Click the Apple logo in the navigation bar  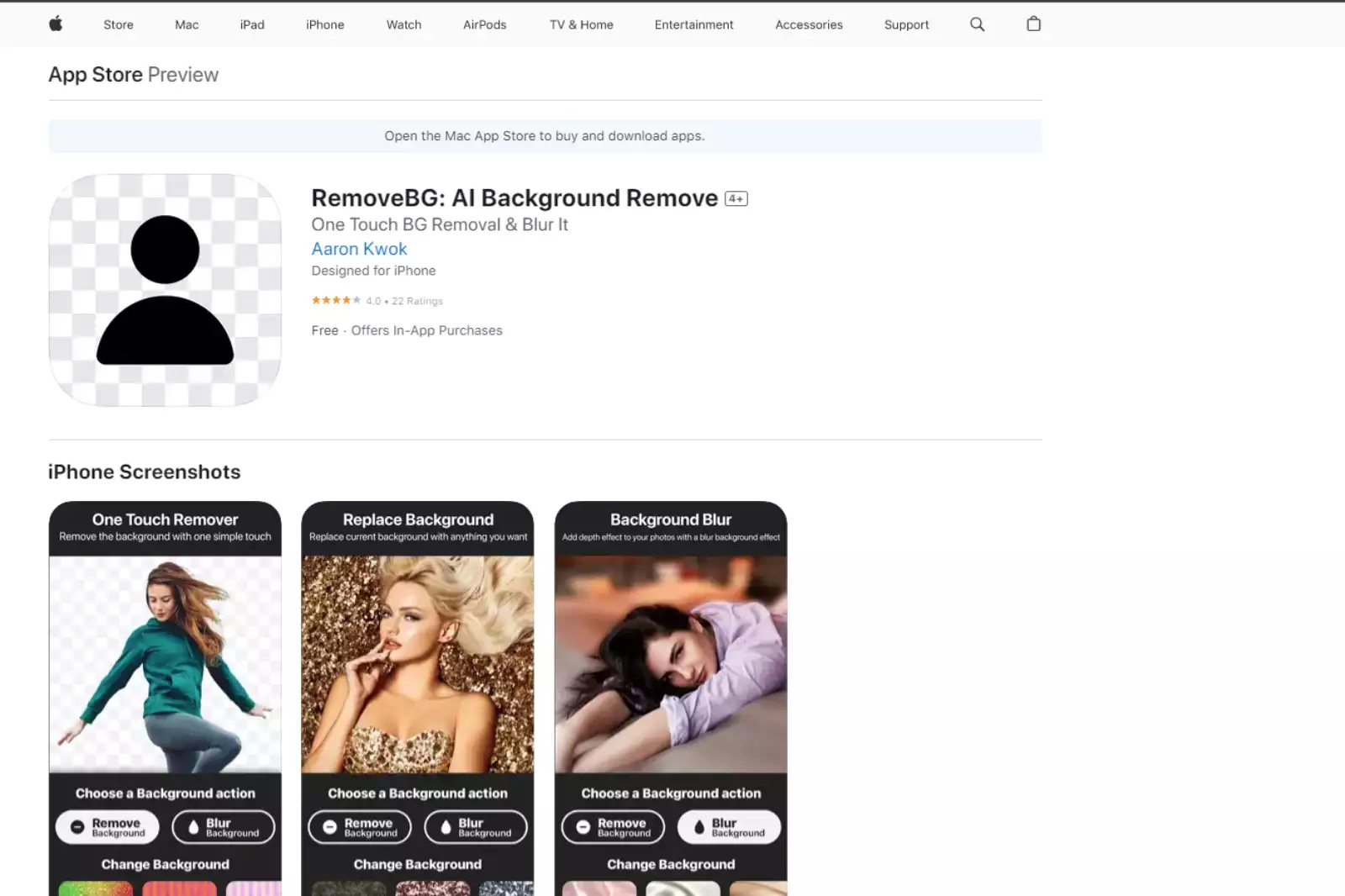tap(55, 24)
